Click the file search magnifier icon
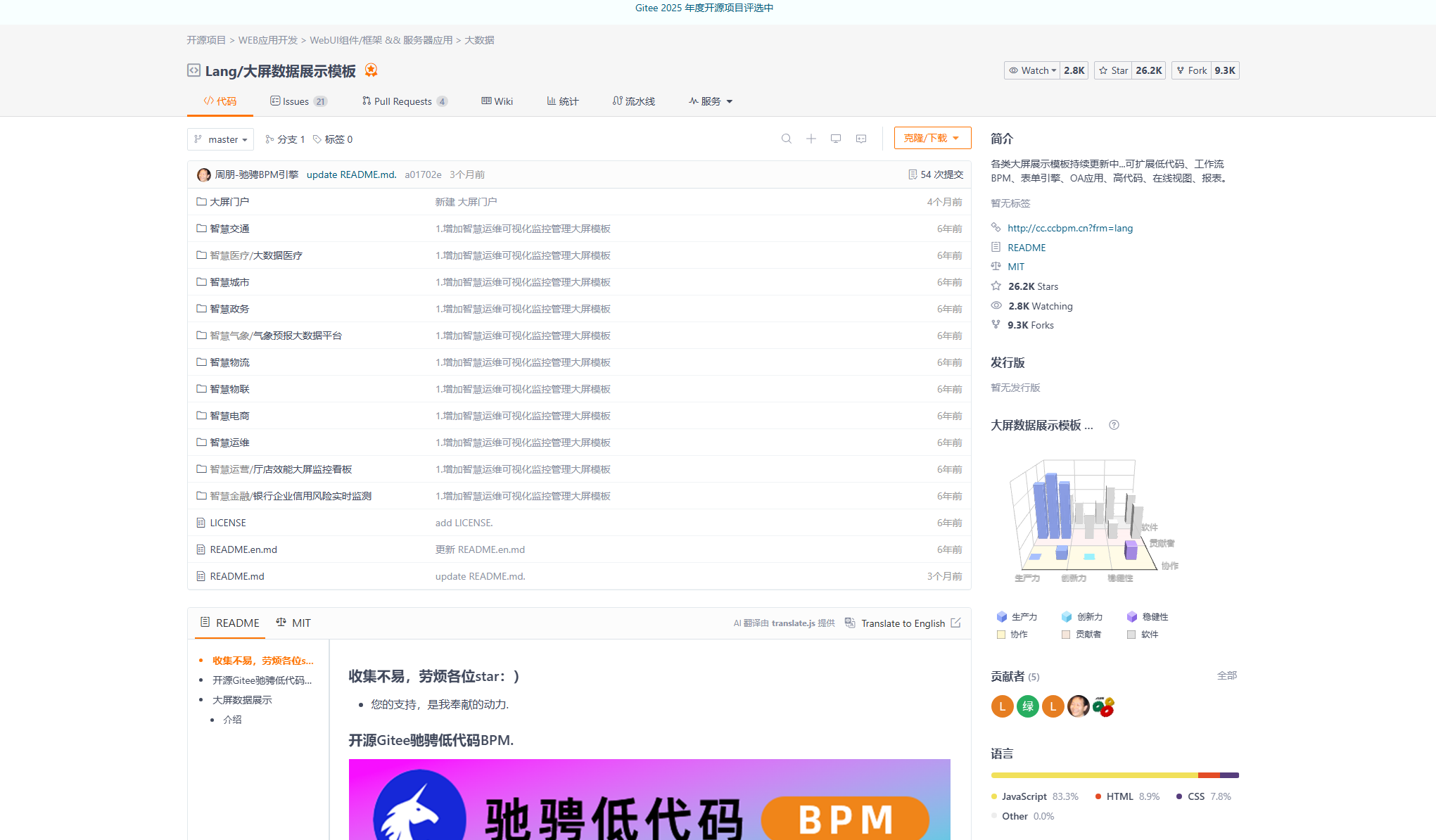Screen dimensions: 1436x840 point(787,139)
